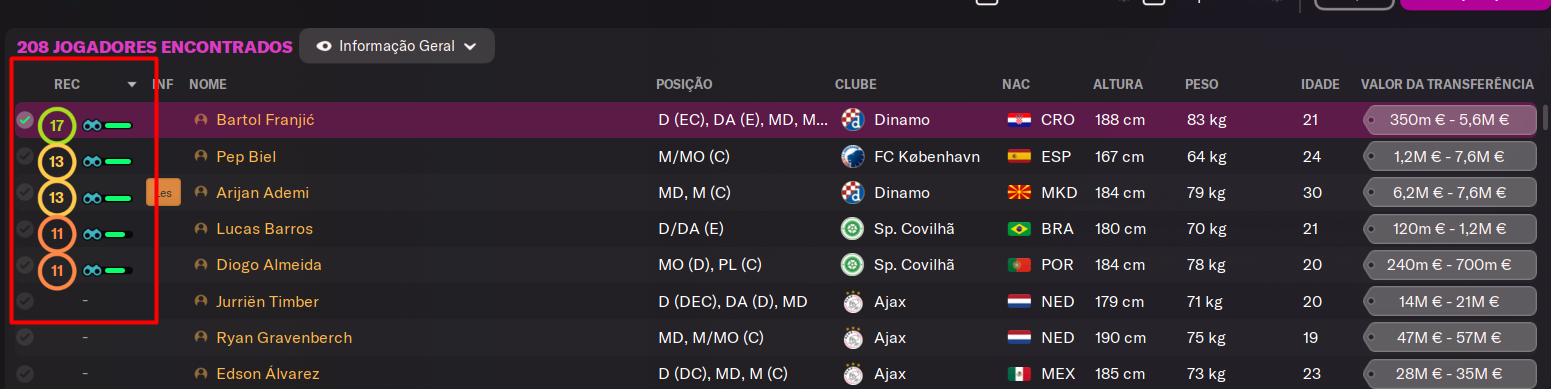Viewport: 1551px width, 389px height.
Task: Click the FC København club badge
Action: pyautogui.click(x=853, y=157)
